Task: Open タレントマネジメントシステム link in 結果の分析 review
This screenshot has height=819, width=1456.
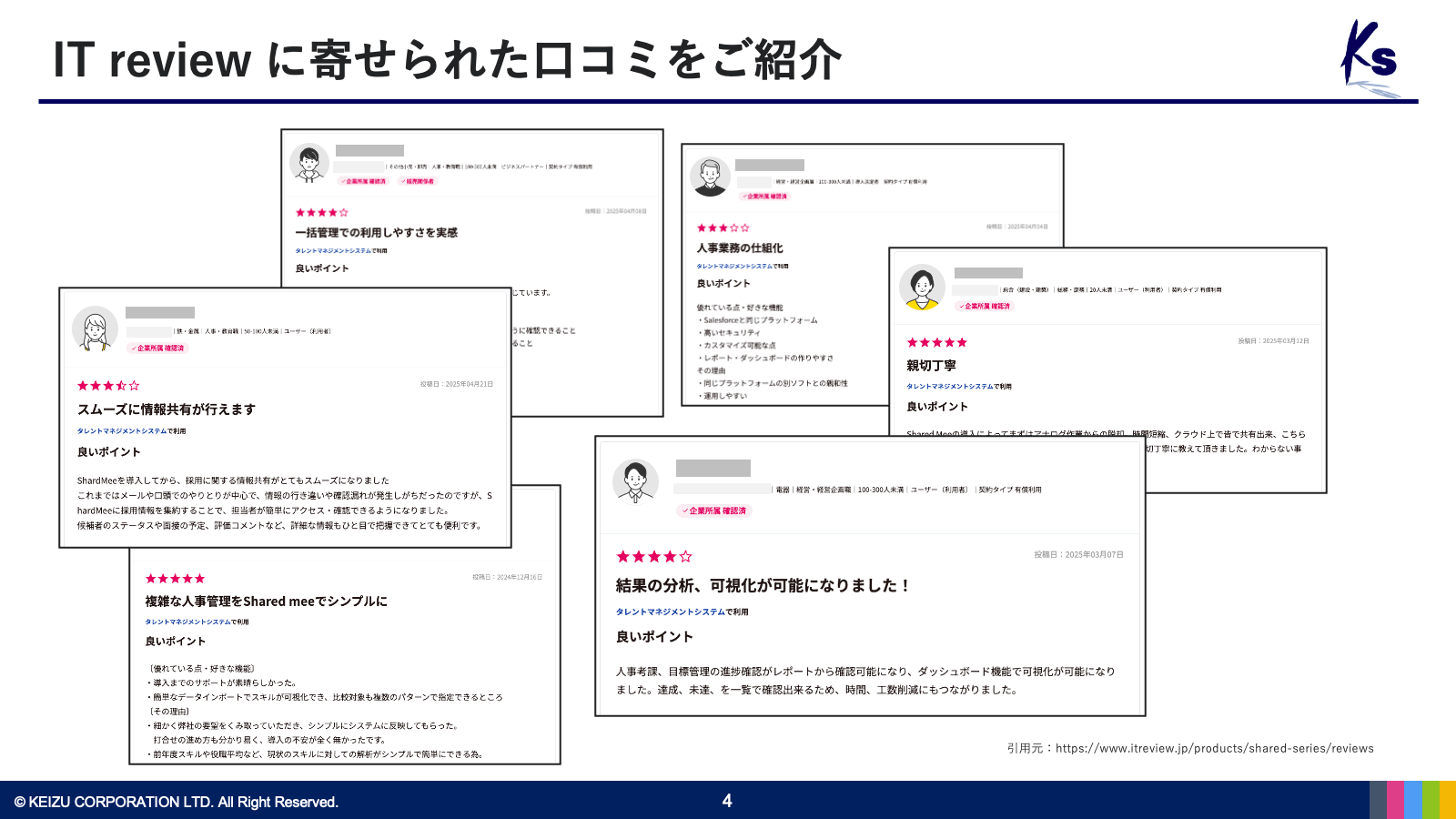Action: click(x=670, y=612)
